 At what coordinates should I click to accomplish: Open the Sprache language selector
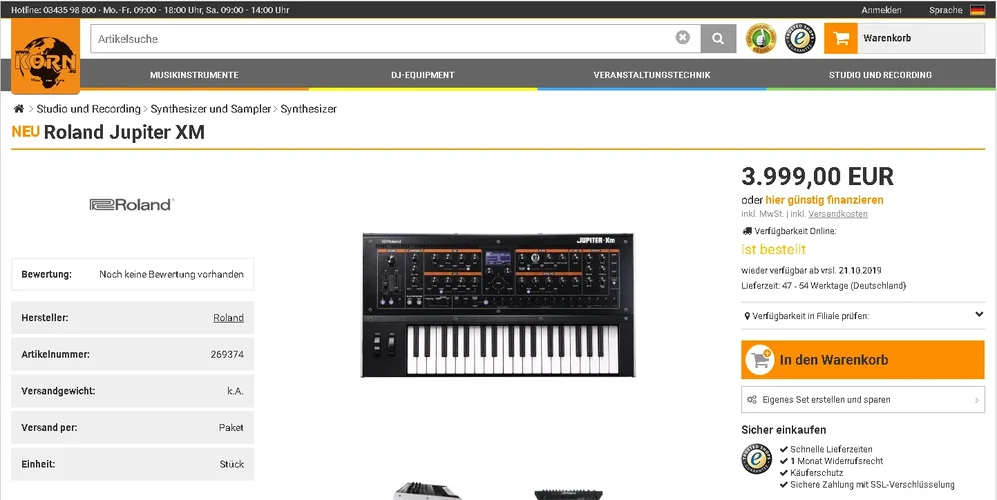(x=945, y=10)
